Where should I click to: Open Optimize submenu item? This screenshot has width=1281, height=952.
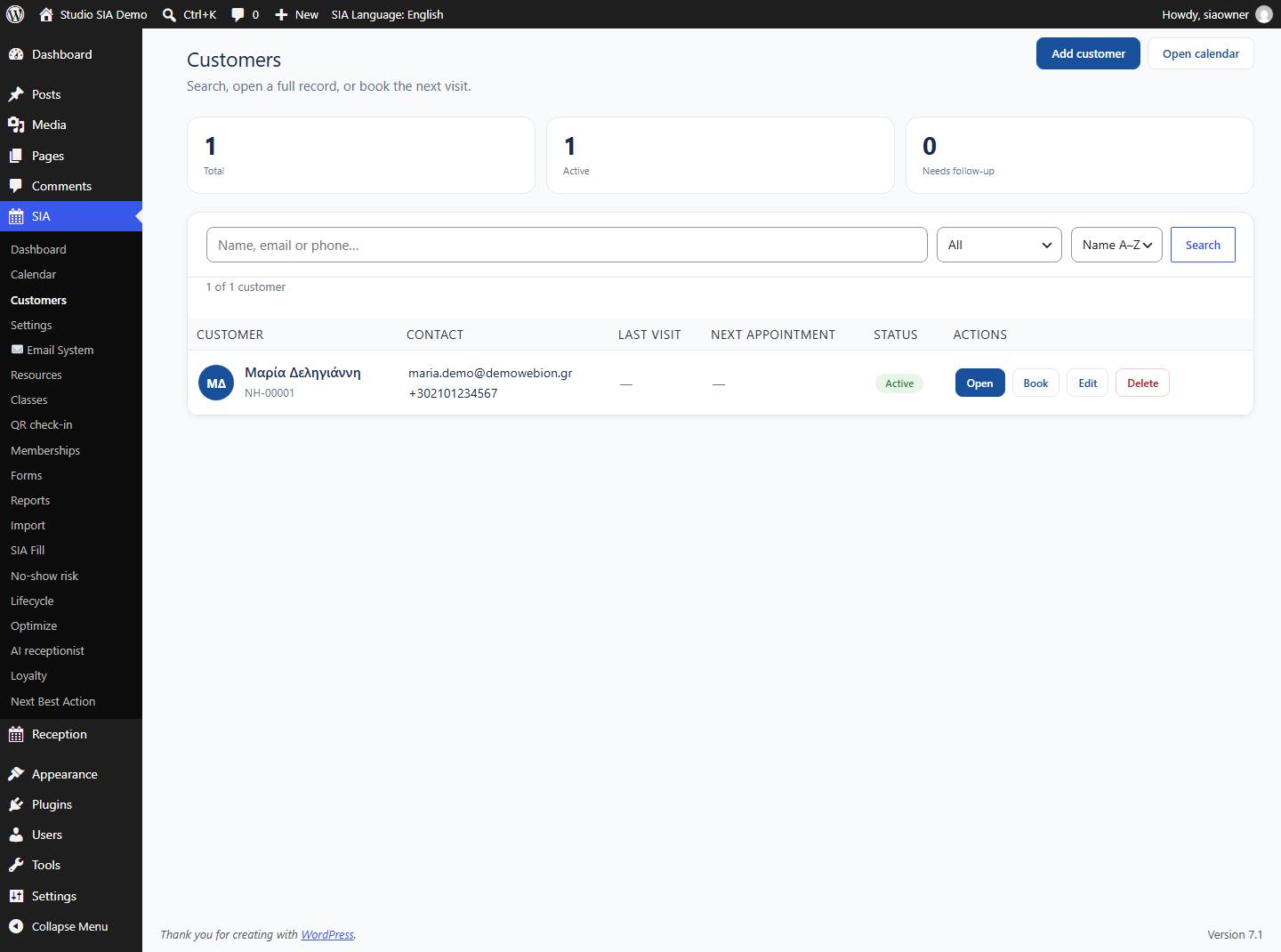(34, 625)
